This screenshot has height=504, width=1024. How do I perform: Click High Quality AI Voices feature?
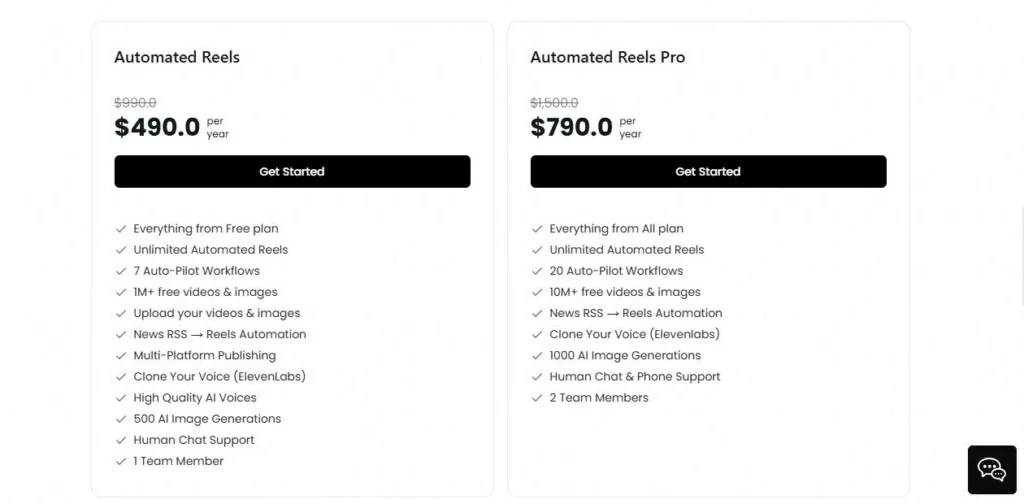coord(194,398)
